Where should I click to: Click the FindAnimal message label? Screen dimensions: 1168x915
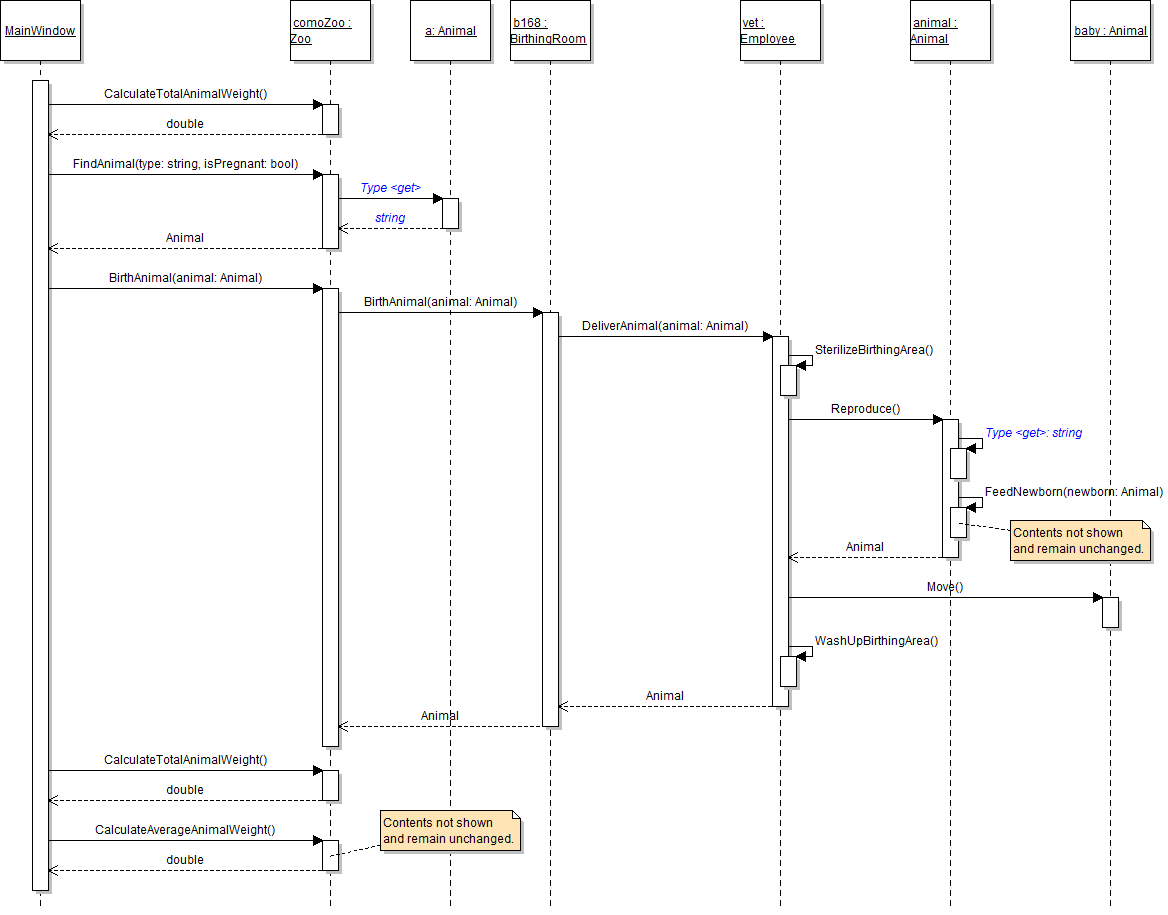(185, 164)
